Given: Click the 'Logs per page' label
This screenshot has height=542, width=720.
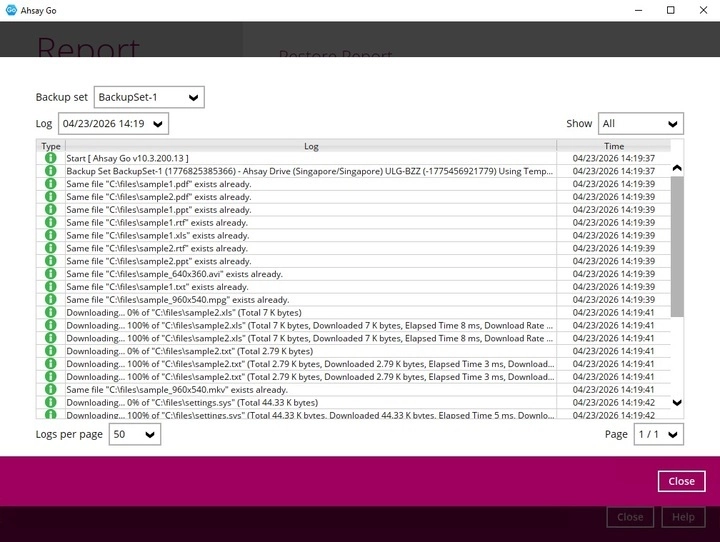Looking at the screenshot, I should click(x=69, y=434).
